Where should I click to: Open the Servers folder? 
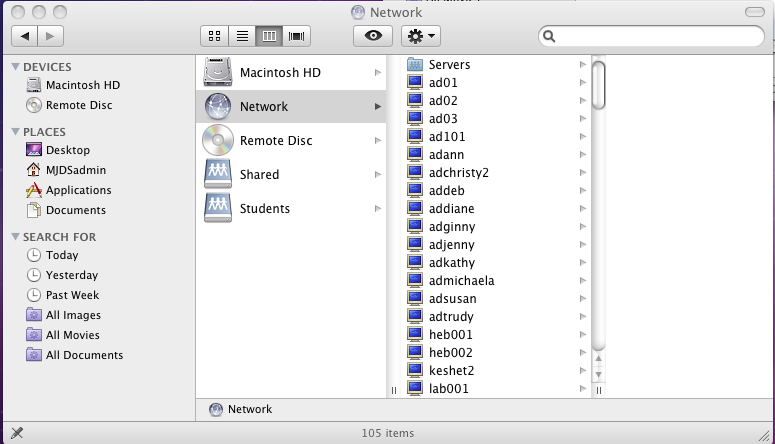pyautogui.click(x=497, y=64)
